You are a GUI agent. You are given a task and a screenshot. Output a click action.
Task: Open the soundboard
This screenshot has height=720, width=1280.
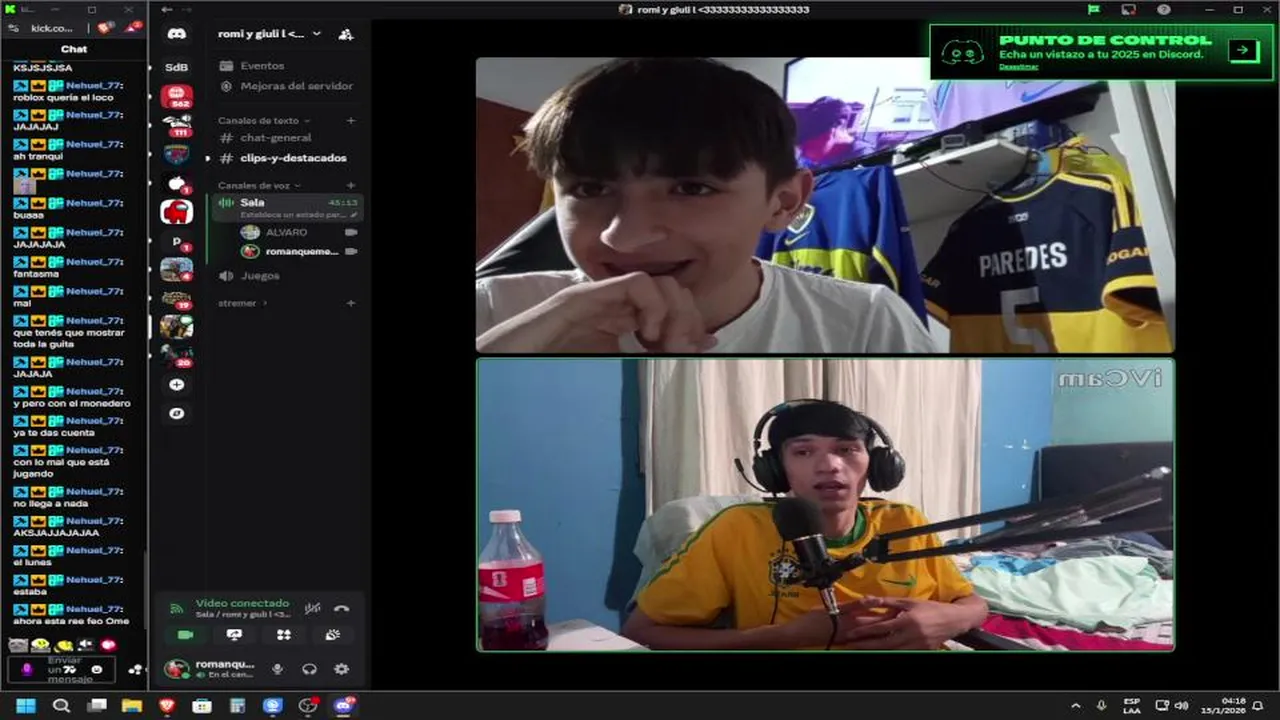[332, 634]
